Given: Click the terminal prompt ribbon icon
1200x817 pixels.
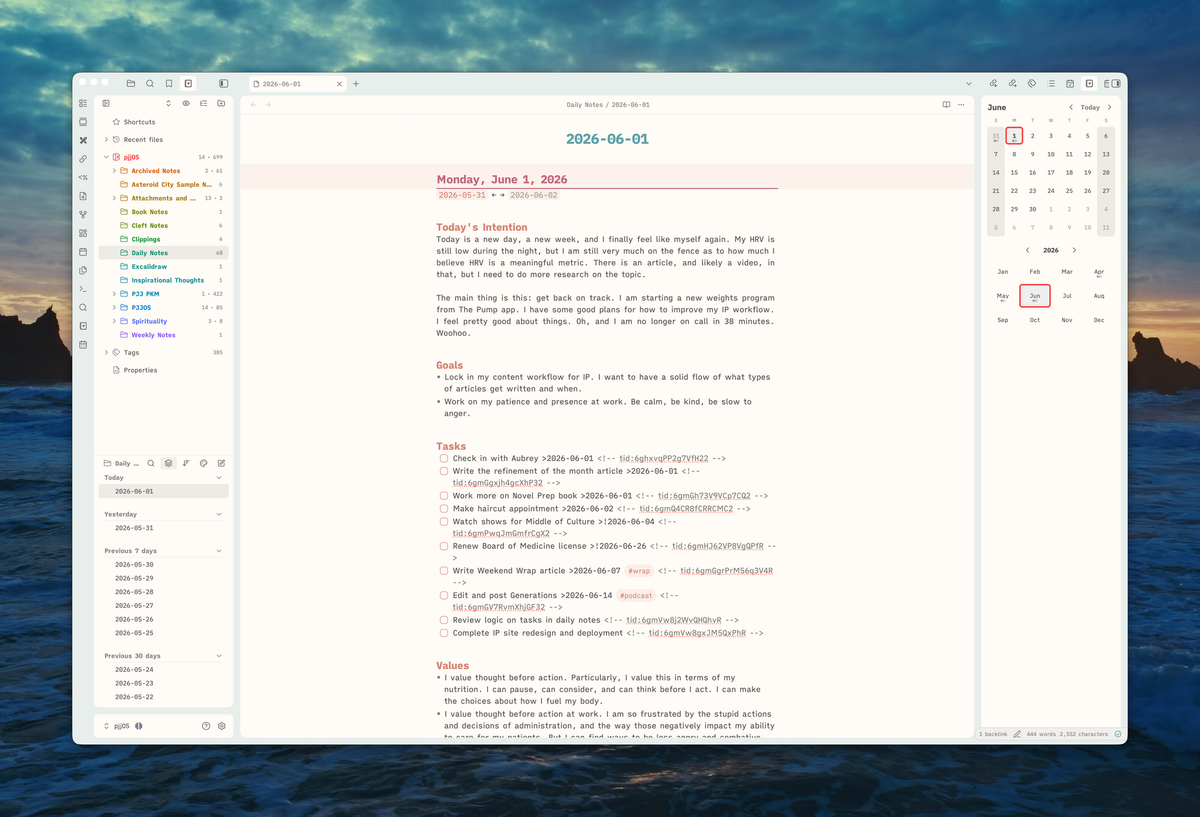Looking at the screenshot, I should [x=83, y=288].
